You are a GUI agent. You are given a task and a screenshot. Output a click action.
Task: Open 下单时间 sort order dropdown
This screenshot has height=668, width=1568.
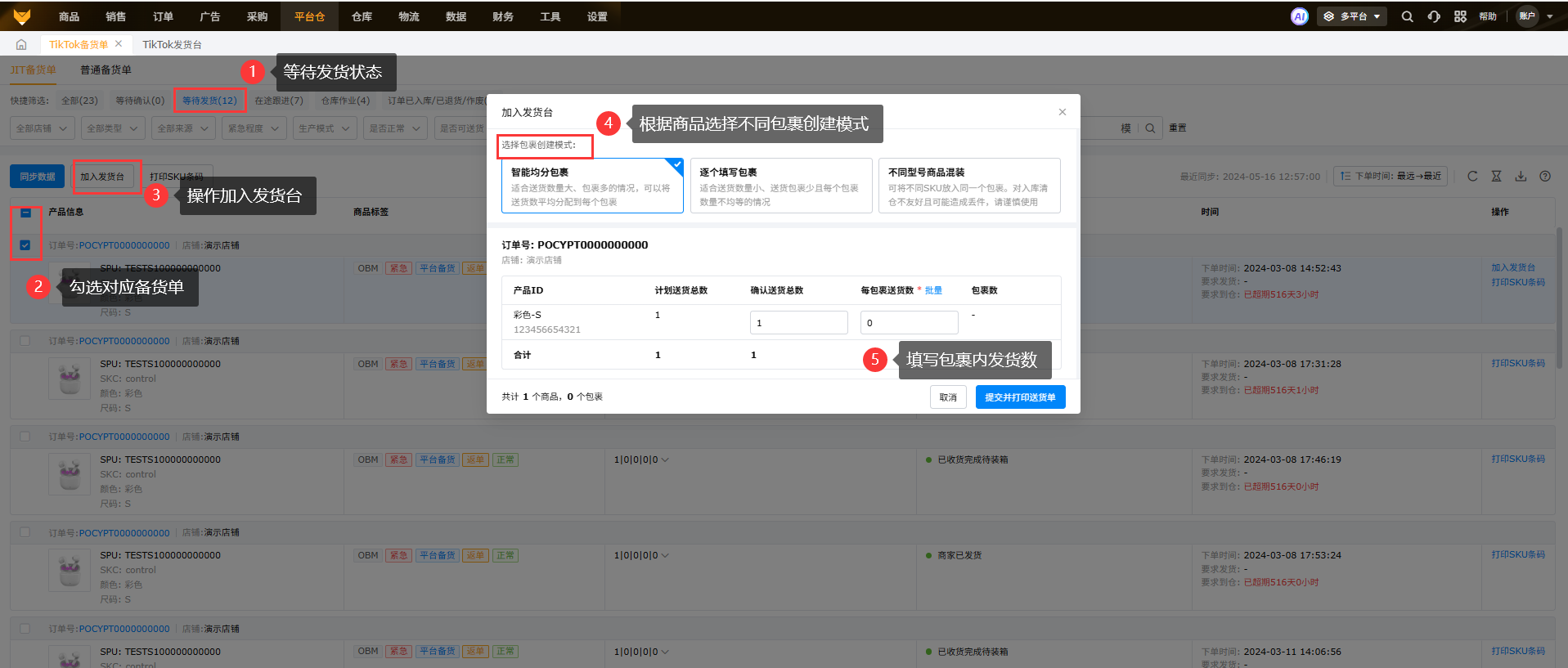pos(1390,176)
